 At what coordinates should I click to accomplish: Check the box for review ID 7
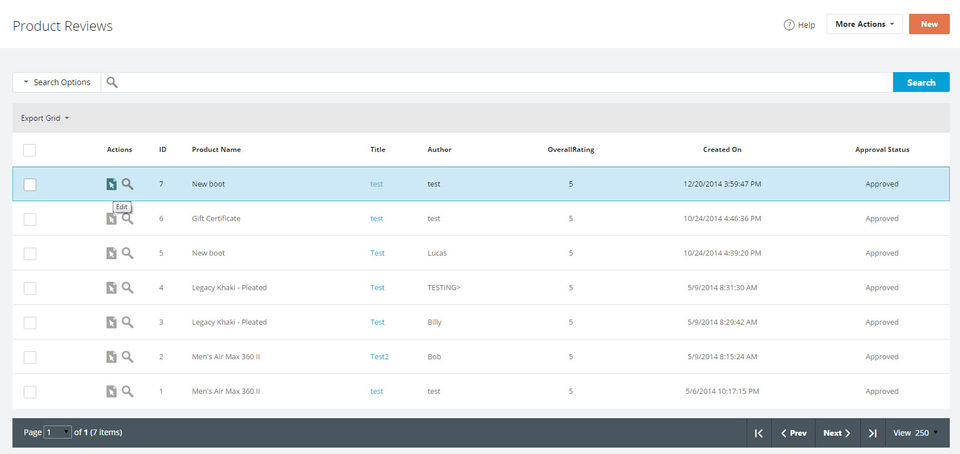[x=29, y=184]
